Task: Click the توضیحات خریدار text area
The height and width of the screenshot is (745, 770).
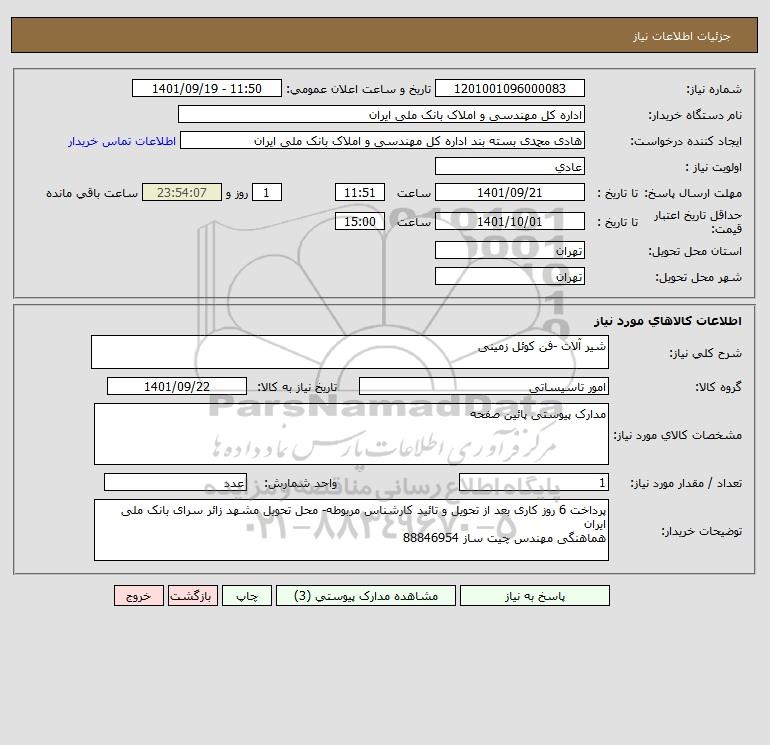Action: [x=351, y=530]
